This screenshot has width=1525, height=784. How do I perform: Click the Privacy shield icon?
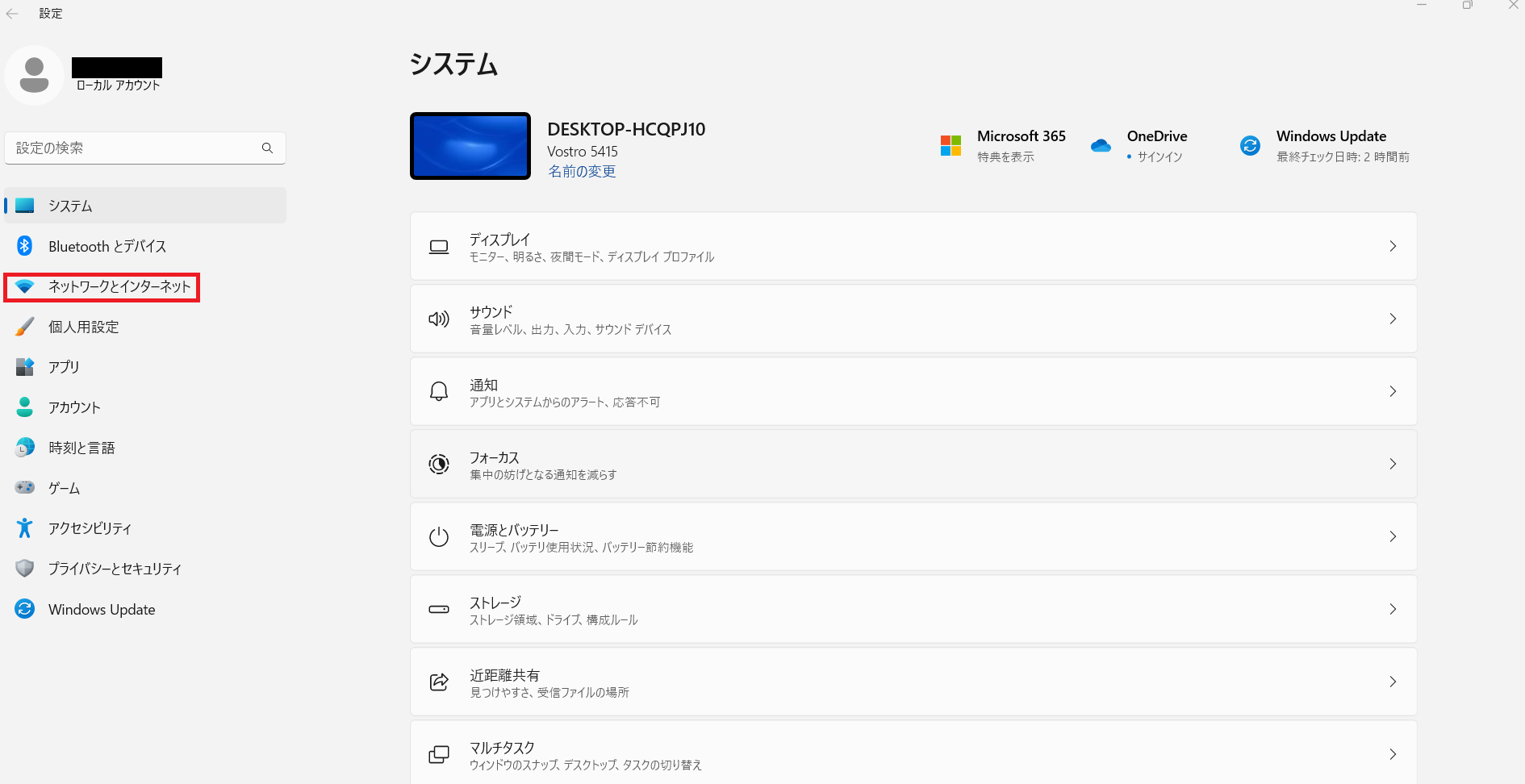pyautogui.click(x=25, y=568)
